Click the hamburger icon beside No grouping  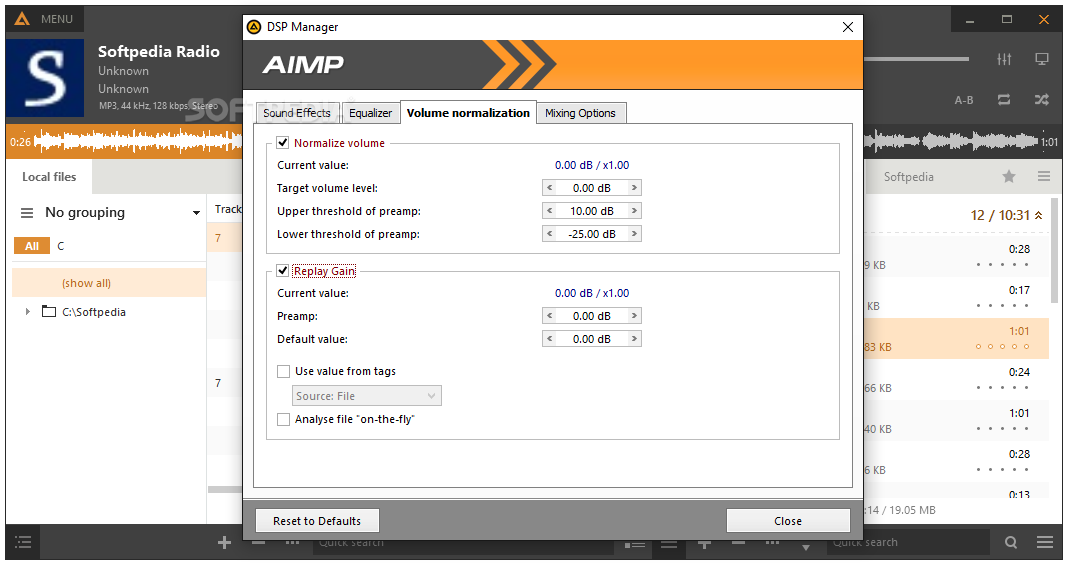(27, 213)
